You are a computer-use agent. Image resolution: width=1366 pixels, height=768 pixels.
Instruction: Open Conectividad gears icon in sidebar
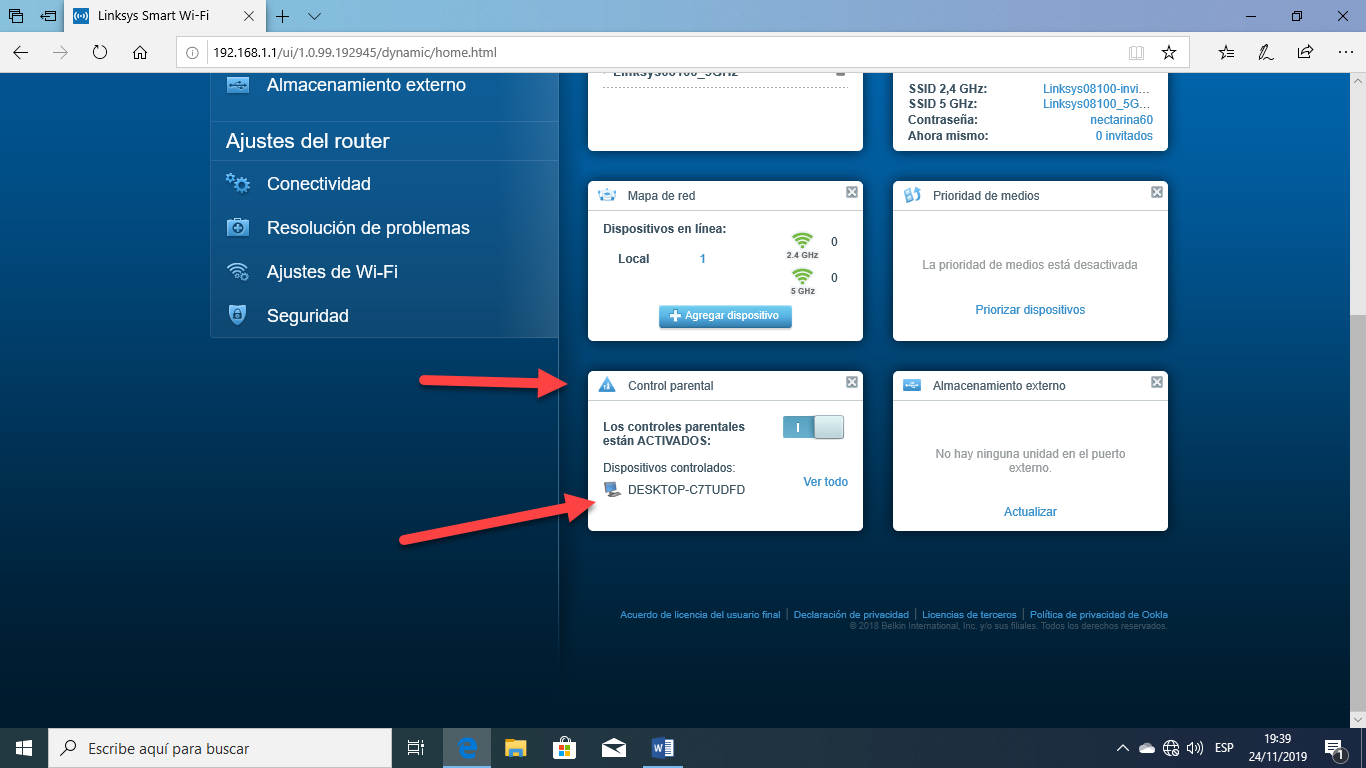[238, 183]
